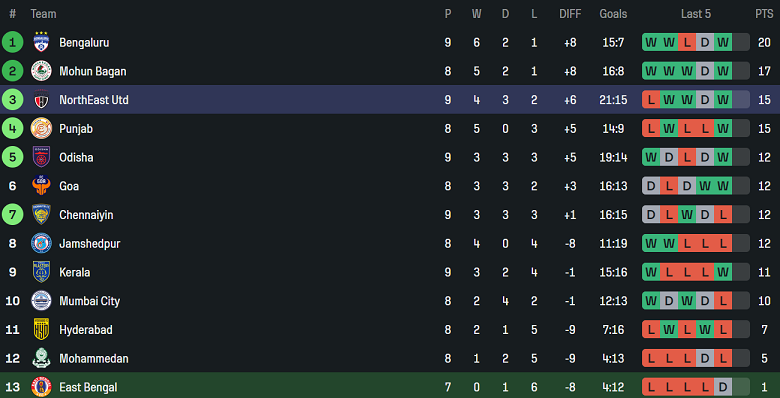
Task: Sort the table by PTS column
Action: pyautogui.click(x=764, y=14)
